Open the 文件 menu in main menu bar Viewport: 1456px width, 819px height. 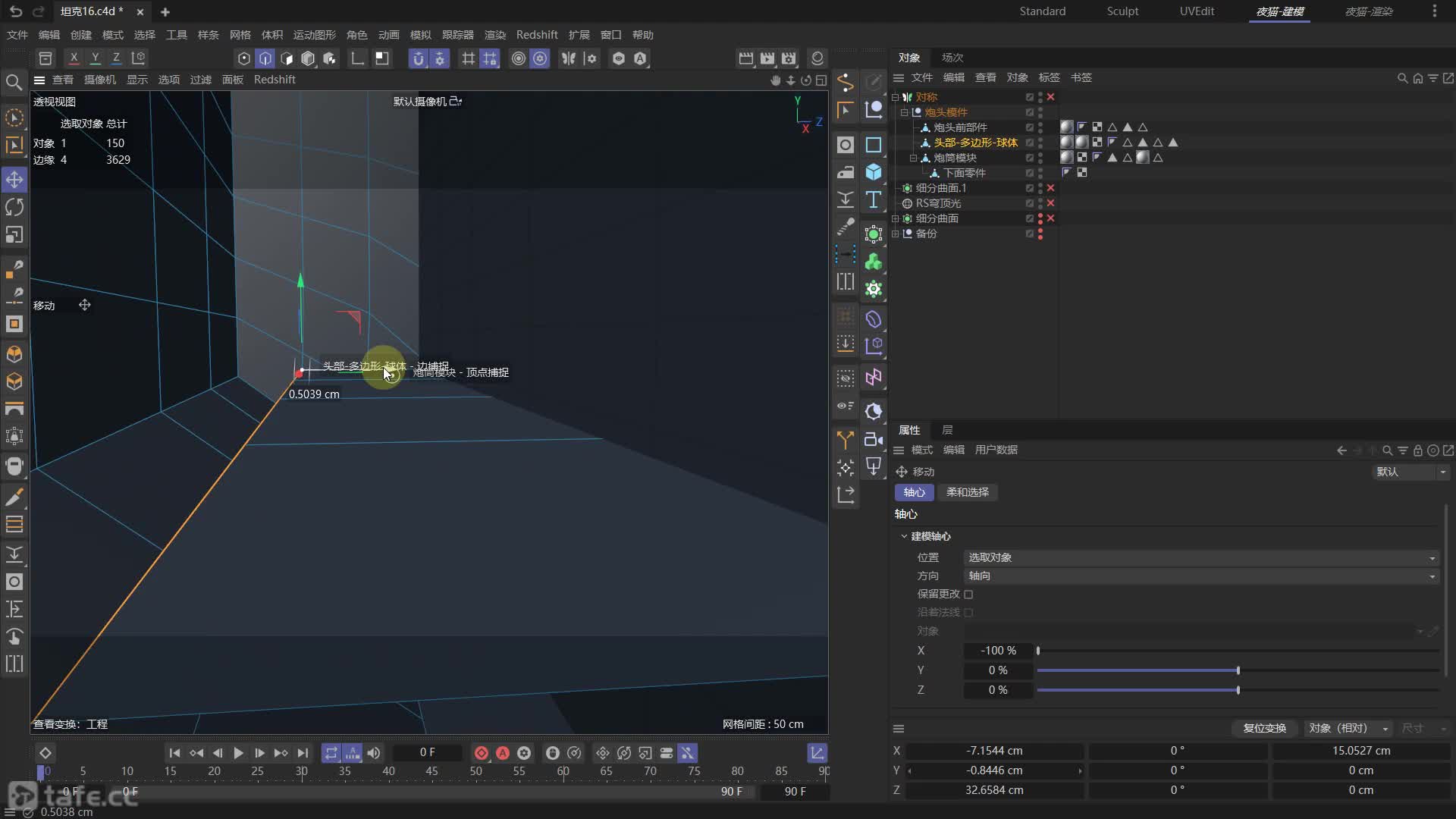[x=17, y=35]
